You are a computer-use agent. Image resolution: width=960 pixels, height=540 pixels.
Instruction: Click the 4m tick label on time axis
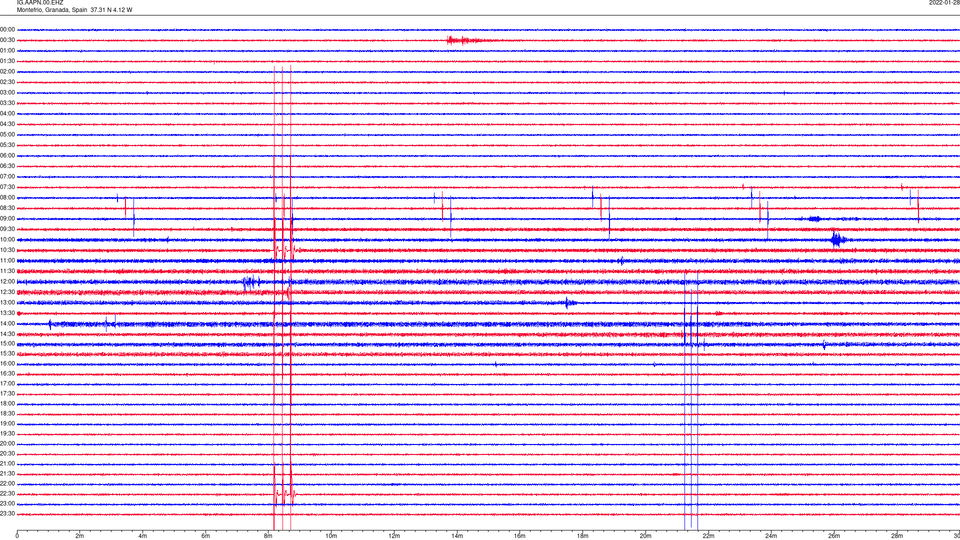(143, 536)
